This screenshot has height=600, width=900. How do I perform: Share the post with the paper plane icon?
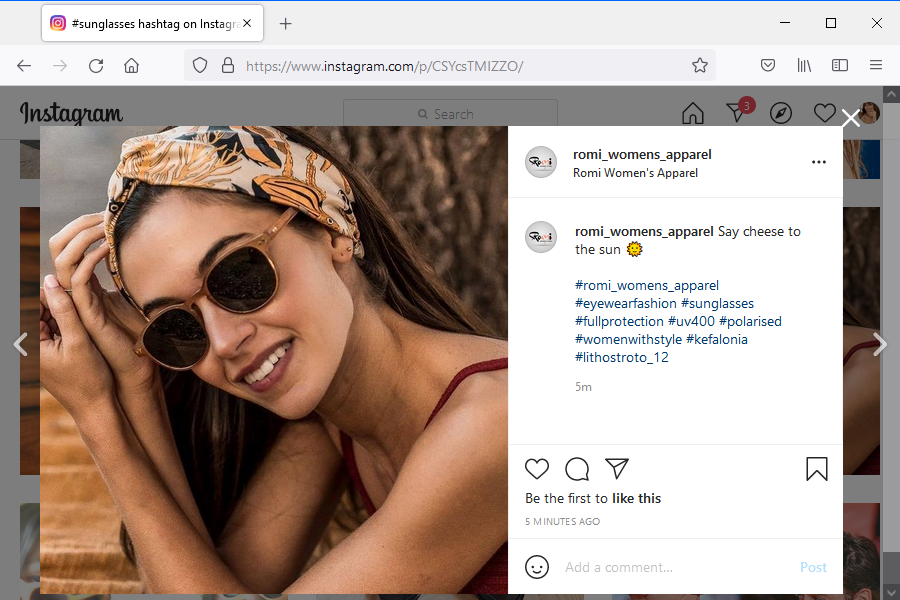tap(617, 469)
